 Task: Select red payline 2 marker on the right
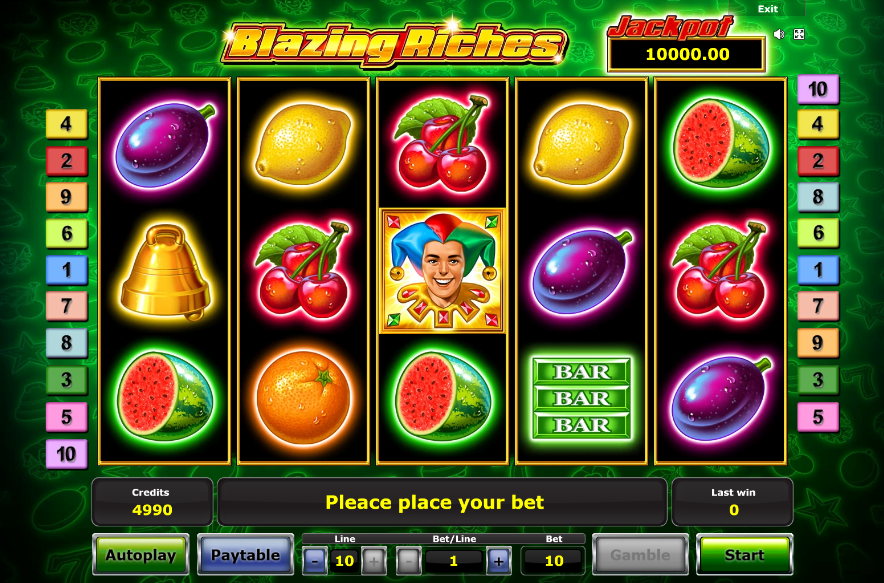coord(818,161)
